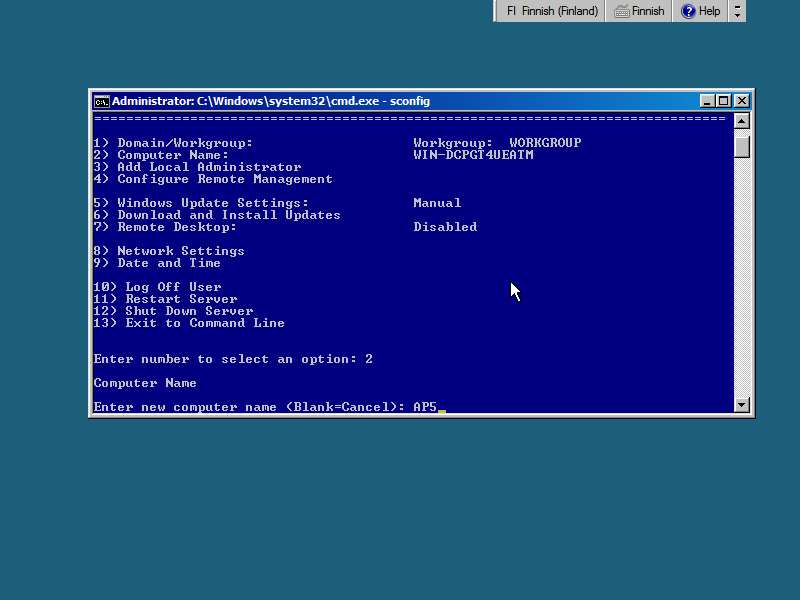The image size is (800, 600).
Task: Click the 'Restart Server' option text
Action: pyautogui.click(x=181, y=299)
